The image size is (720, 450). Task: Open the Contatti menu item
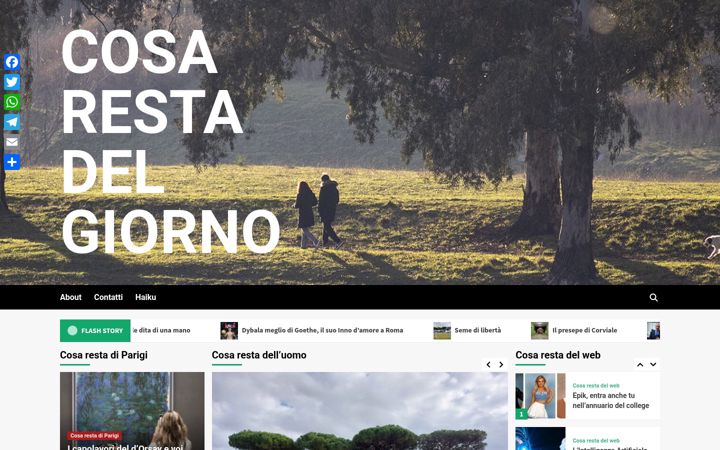108,297
